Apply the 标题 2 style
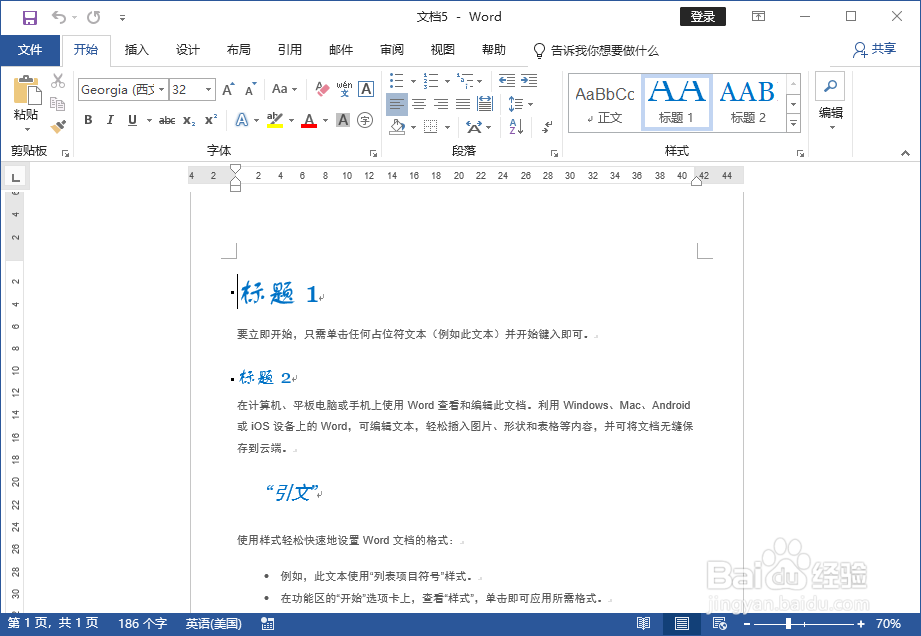This screenshot has width=921, height=636. [x=748, y=103]
